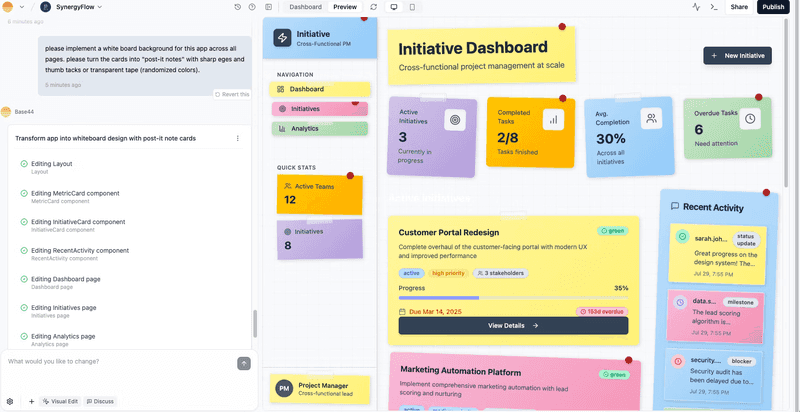Screen dimensions: 800x412
Task: Switch to mobile preview icon
Action: point(412,7)
